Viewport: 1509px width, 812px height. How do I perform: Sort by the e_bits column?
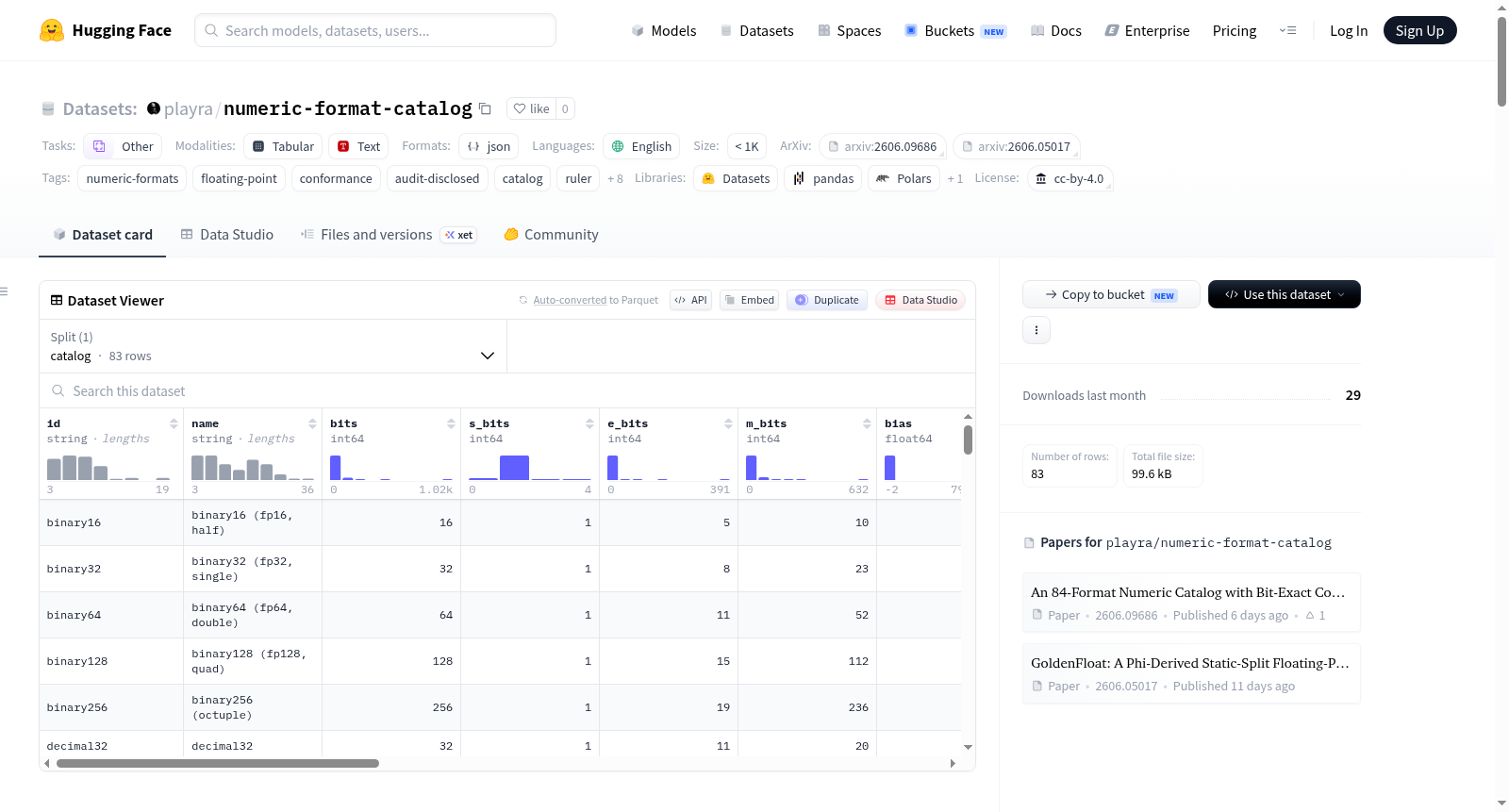coord(728,423)
